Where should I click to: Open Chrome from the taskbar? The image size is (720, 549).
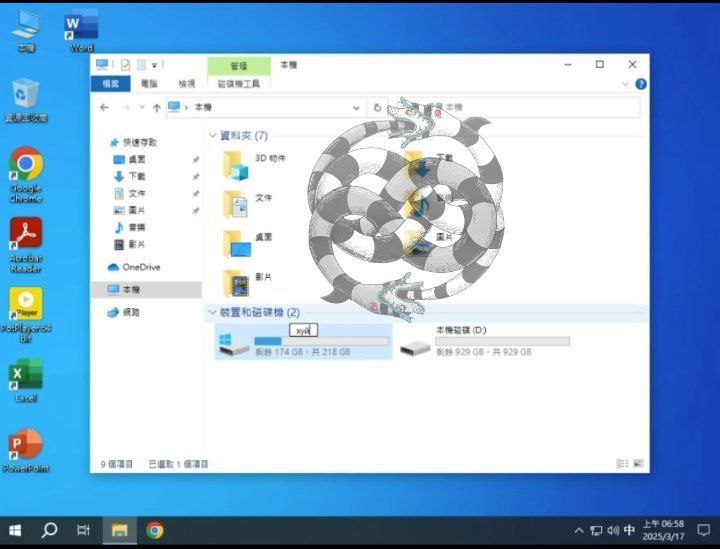pos(155,531)
